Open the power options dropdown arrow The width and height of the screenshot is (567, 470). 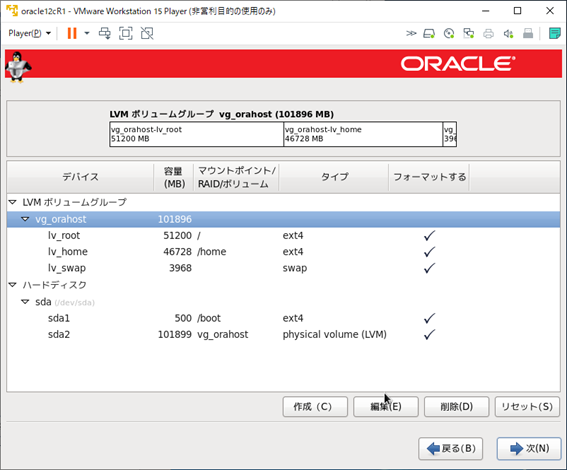click(87, 33)
